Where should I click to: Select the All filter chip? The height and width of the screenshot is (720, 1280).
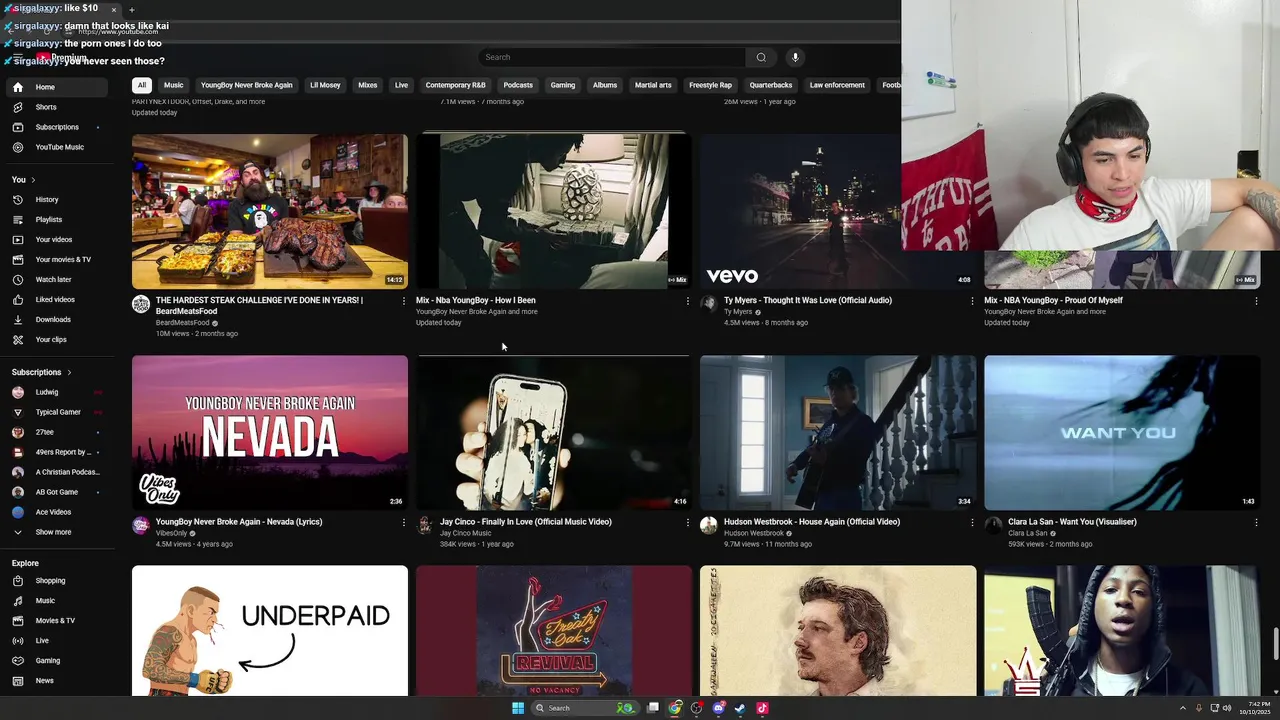click(142, 85)
